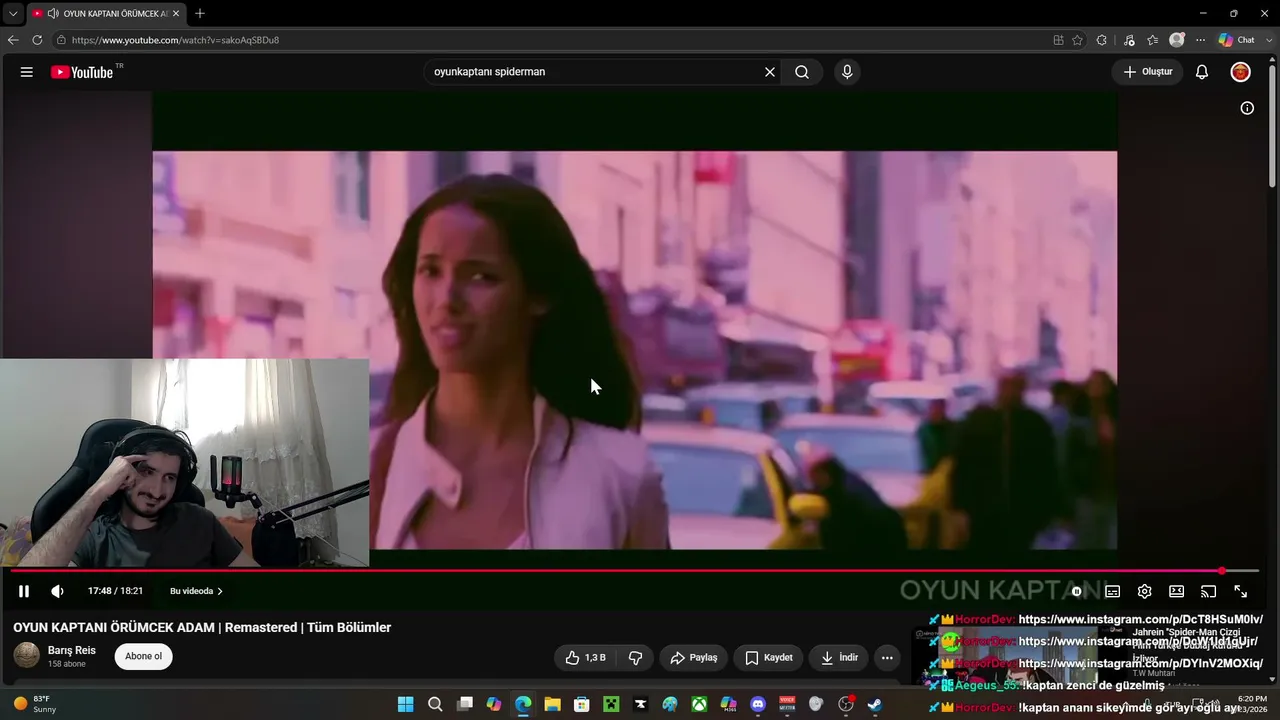Seek on the red video progress bar
Image resolution: width=1280 pixels, height=720 pixels.
click(634, 571)
